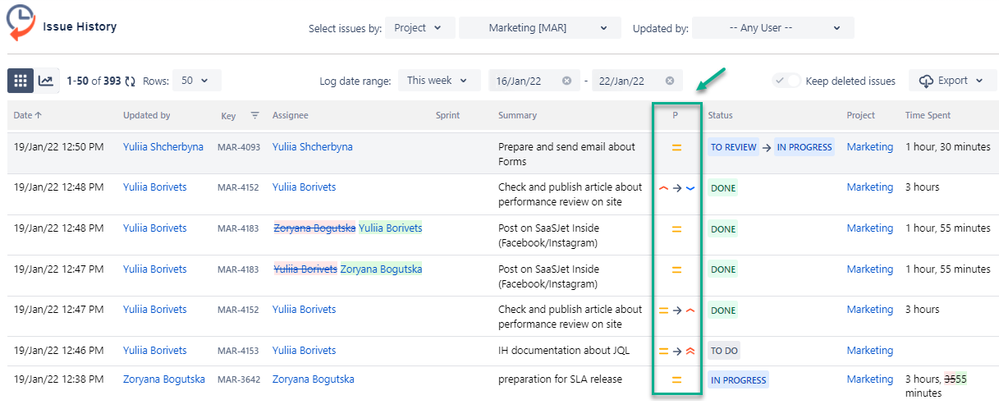This screenshot has width=999, height=401.
Task: Click summary 'Prepare and send email about Forms'
Action: pyautogui.click(x=566, y=154)
